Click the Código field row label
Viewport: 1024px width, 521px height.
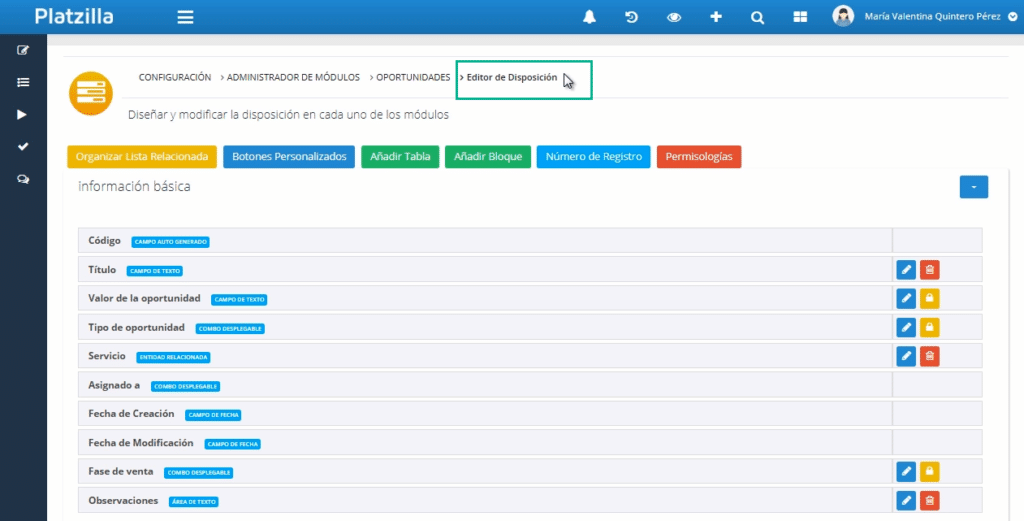(104, 241)
